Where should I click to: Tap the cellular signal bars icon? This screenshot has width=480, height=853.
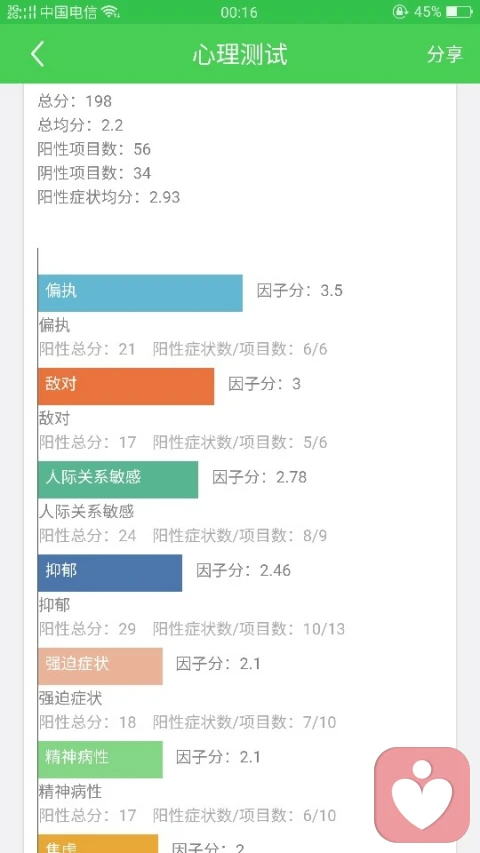point(22,11)
